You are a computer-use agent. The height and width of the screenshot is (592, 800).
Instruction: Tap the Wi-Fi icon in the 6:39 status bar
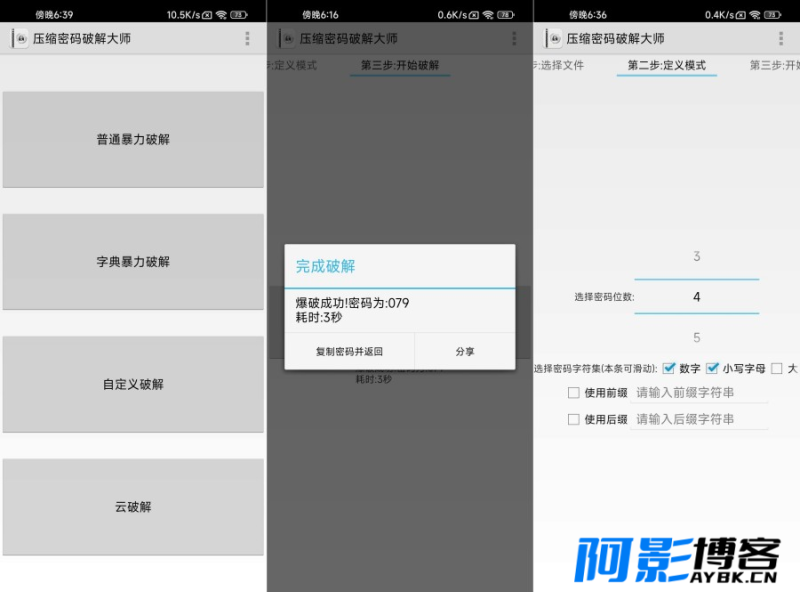pyautogui.click(x=221, y=15)
